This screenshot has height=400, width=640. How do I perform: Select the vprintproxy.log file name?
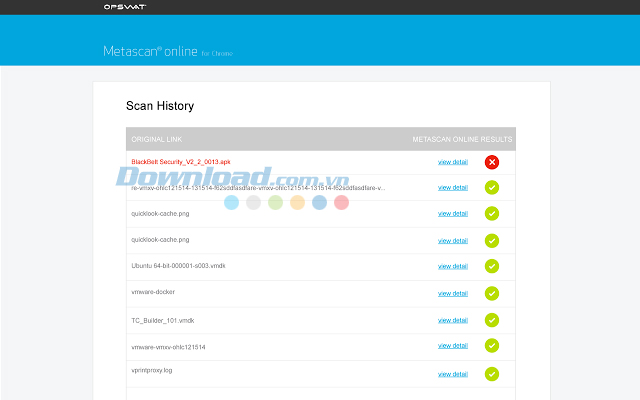pos(152,371)
